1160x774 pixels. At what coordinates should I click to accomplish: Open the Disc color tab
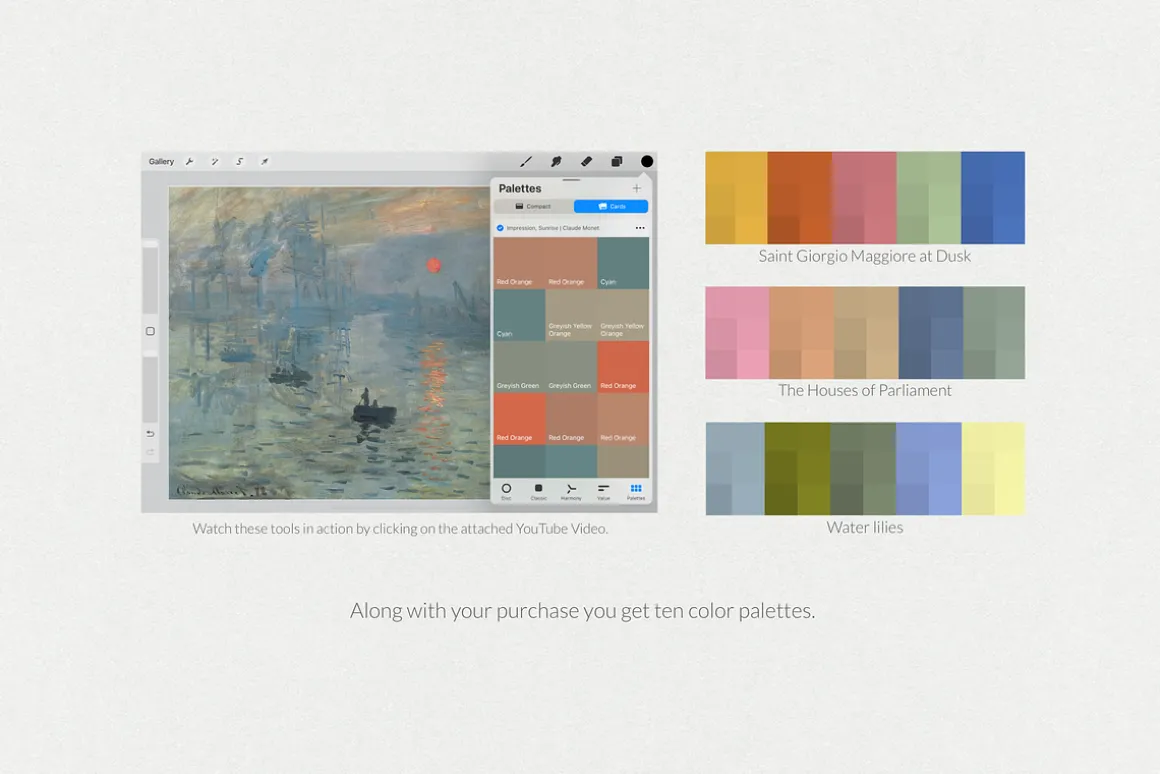coord(506,491)
